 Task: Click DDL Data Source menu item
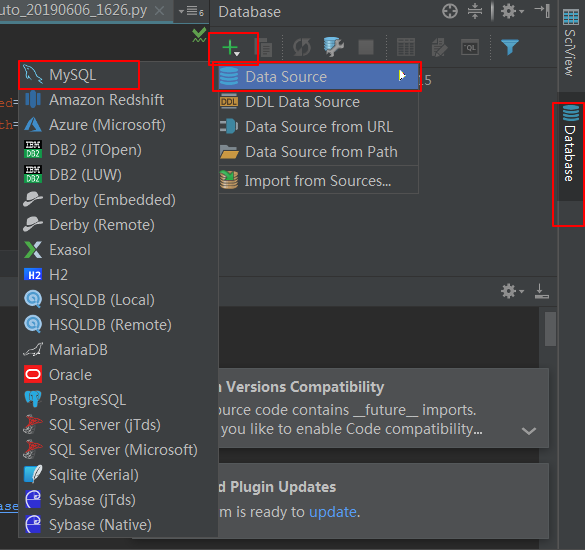click(x=318, y=102)
